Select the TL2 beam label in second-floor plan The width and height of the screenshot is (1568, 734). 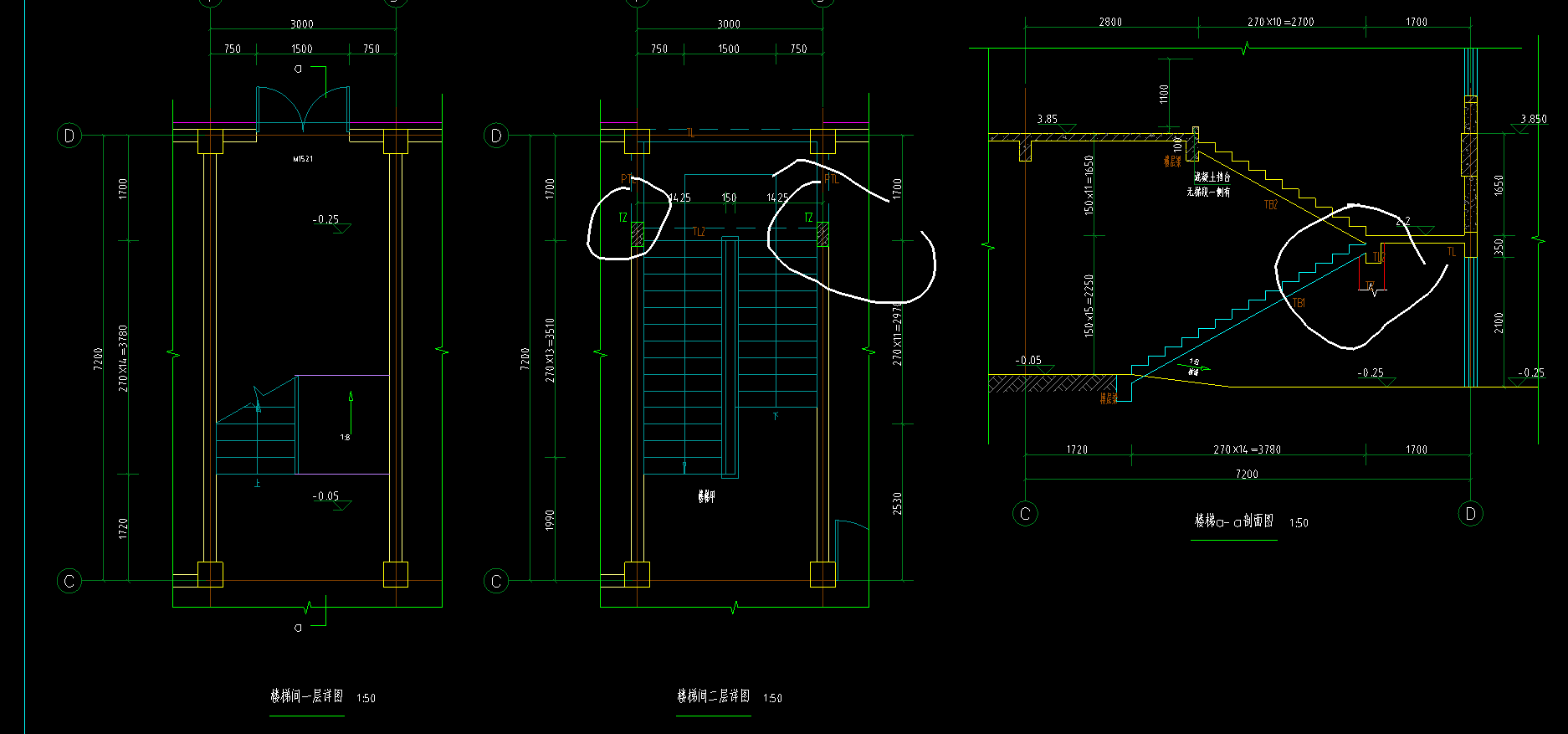click(x=699, y=232)
